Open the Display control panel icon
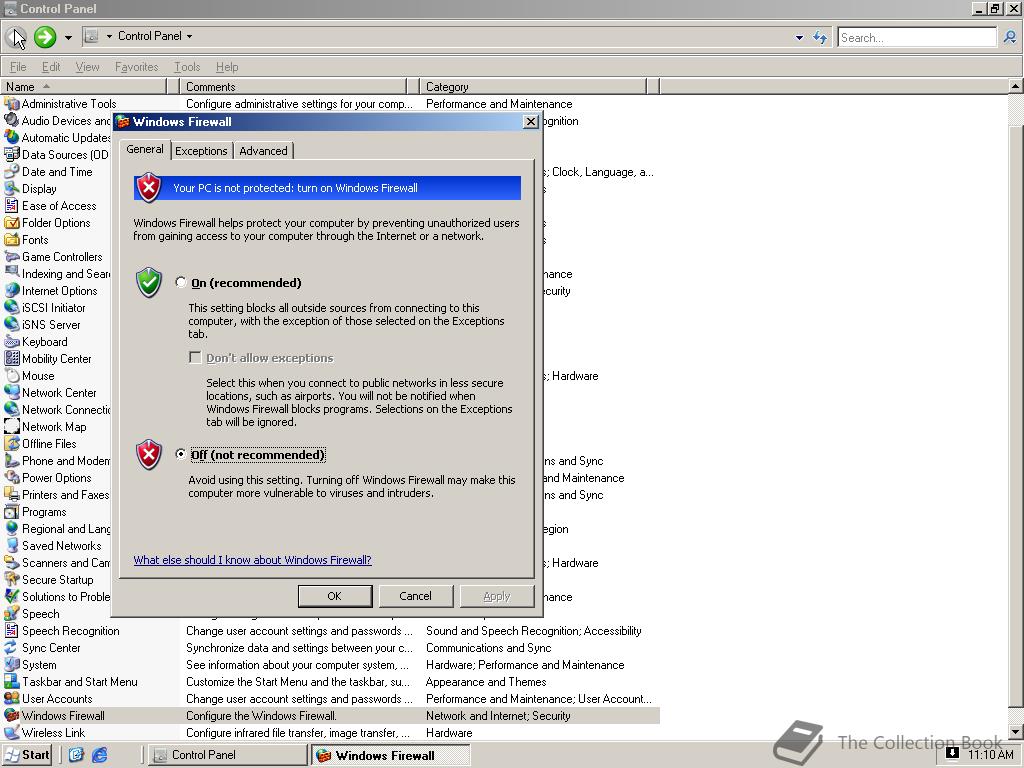 click(x=12, y=188)
